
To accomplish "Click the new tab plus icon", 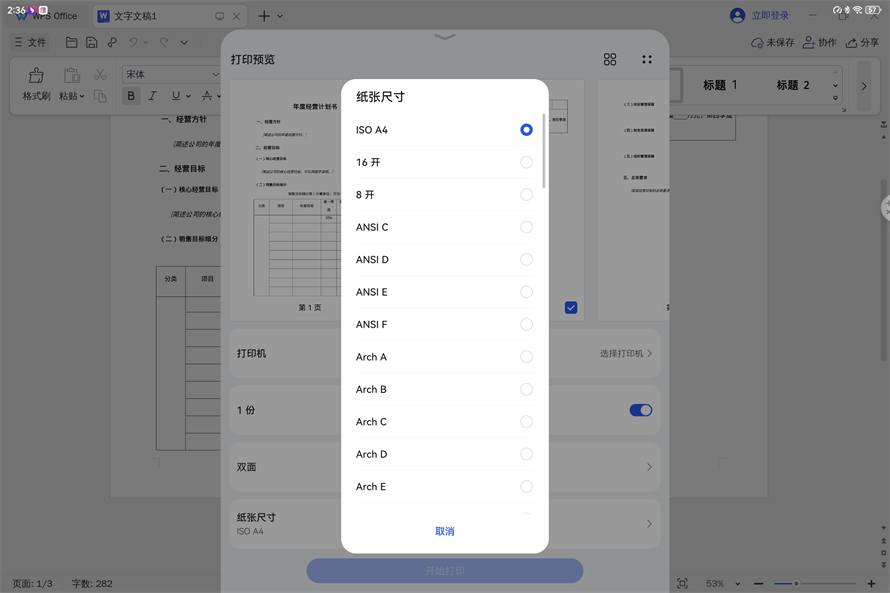I will [264, 16].
